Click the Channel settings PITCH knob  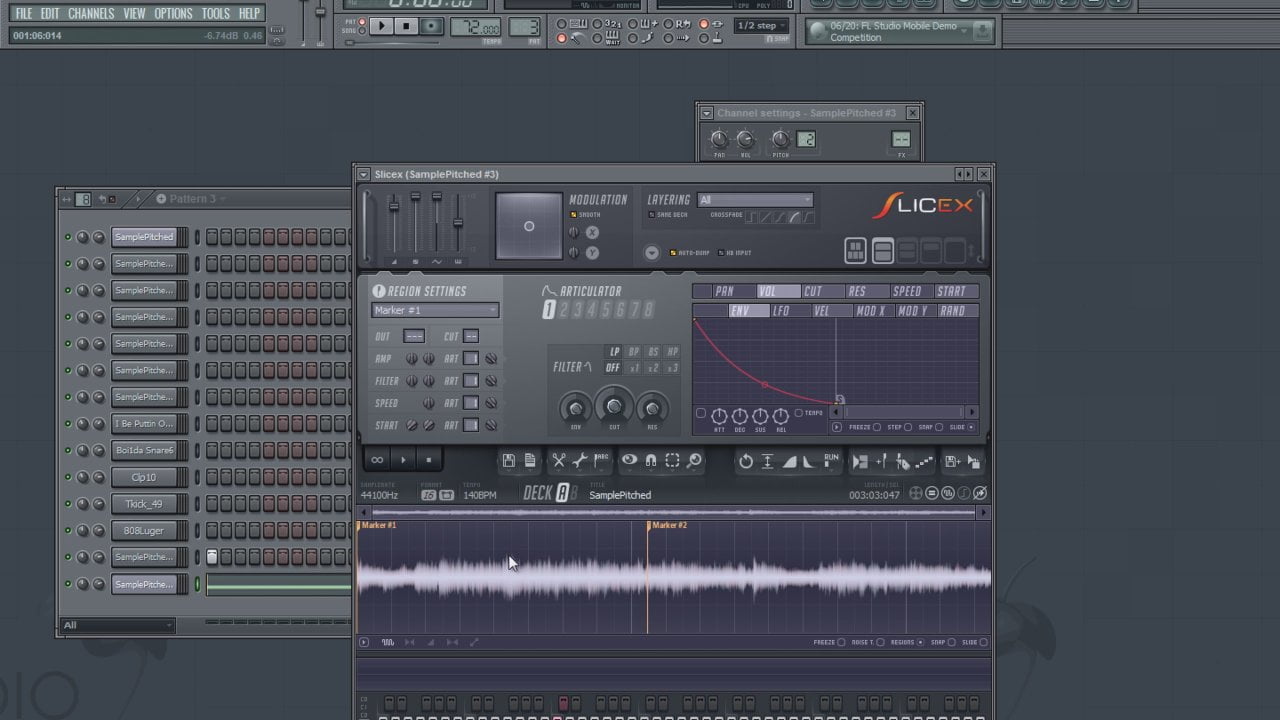coord(780,139)
